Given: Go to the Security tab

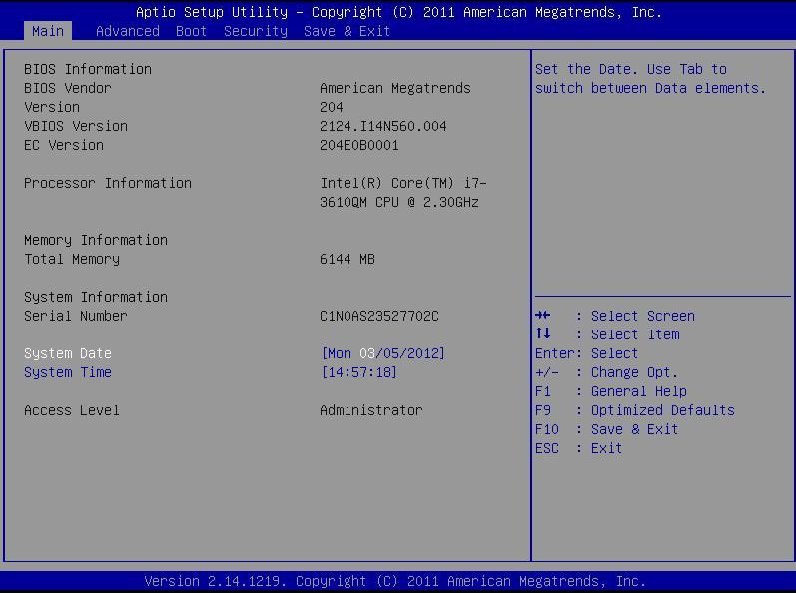Looking at the screenshot, I should (x=255, y=31).
